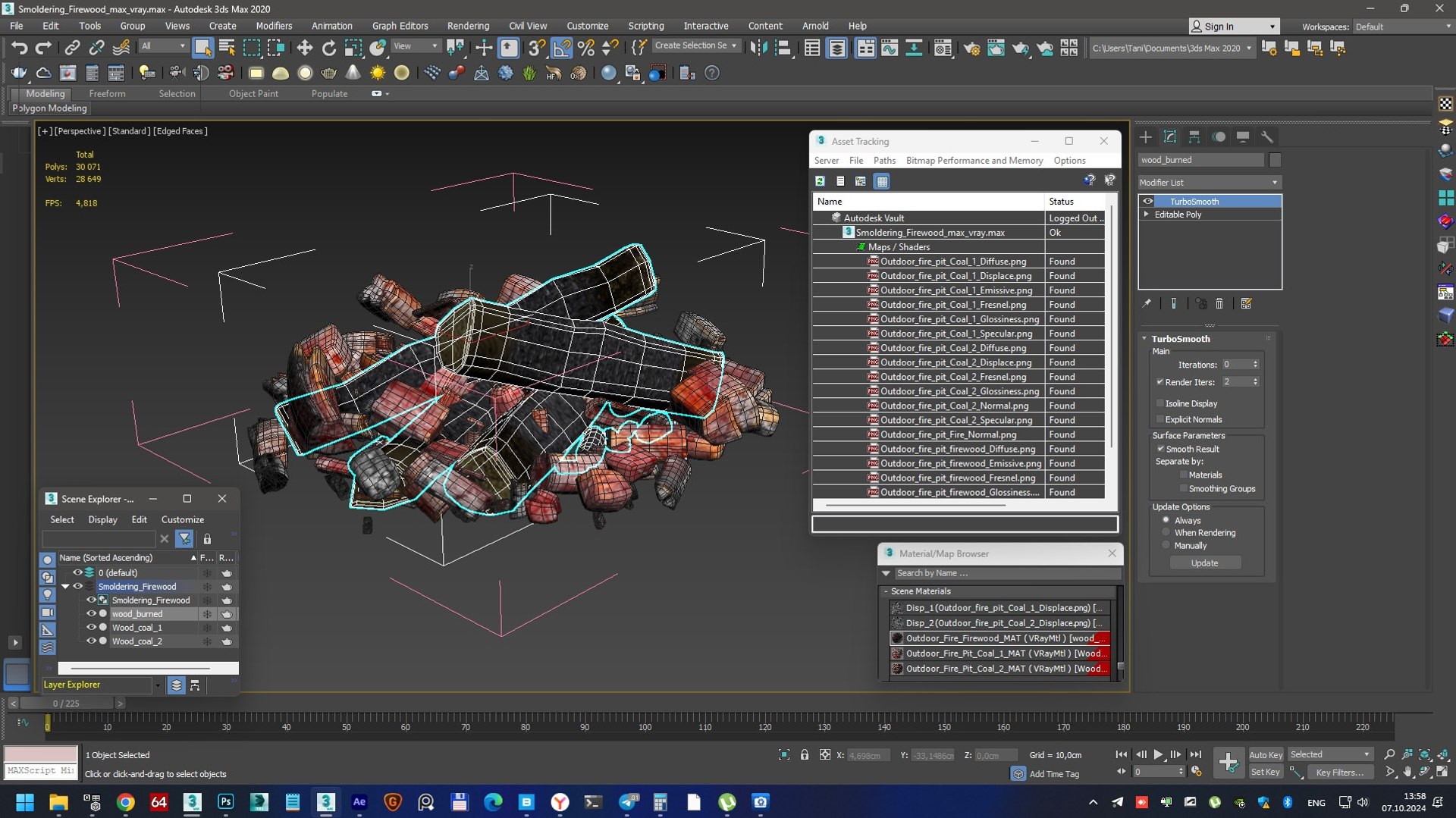Open the Modifier List dropdown

[1209, 183]
